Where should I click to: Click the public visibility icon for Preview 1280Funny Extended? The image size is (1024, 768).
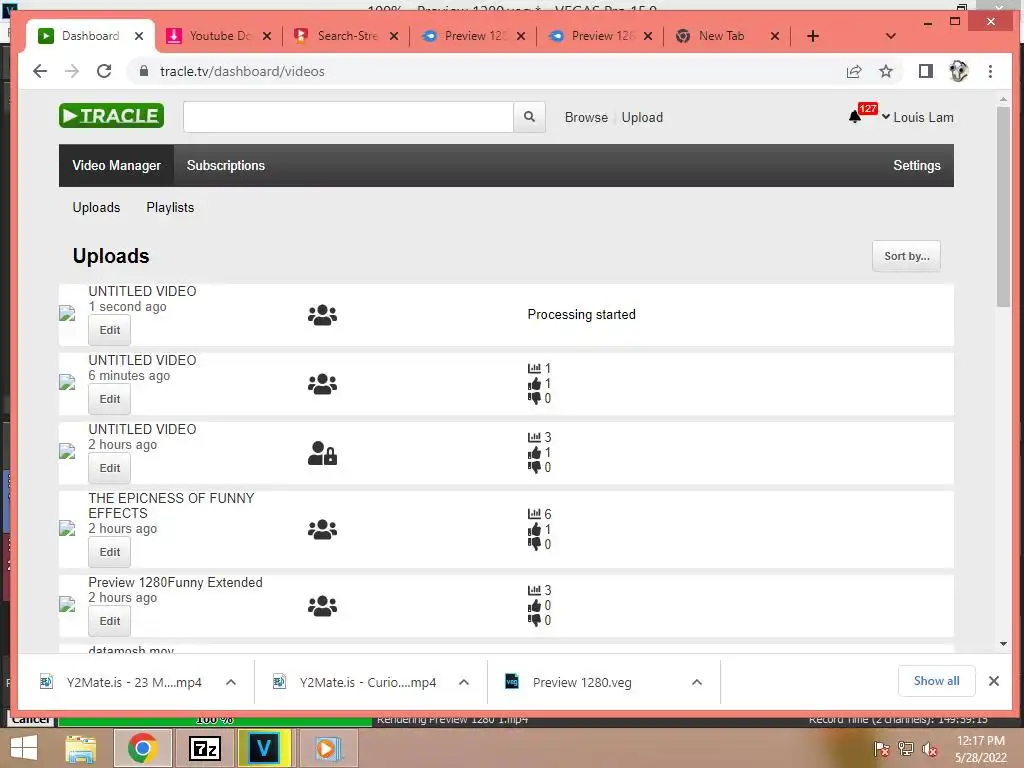click(x=322, y=606)
